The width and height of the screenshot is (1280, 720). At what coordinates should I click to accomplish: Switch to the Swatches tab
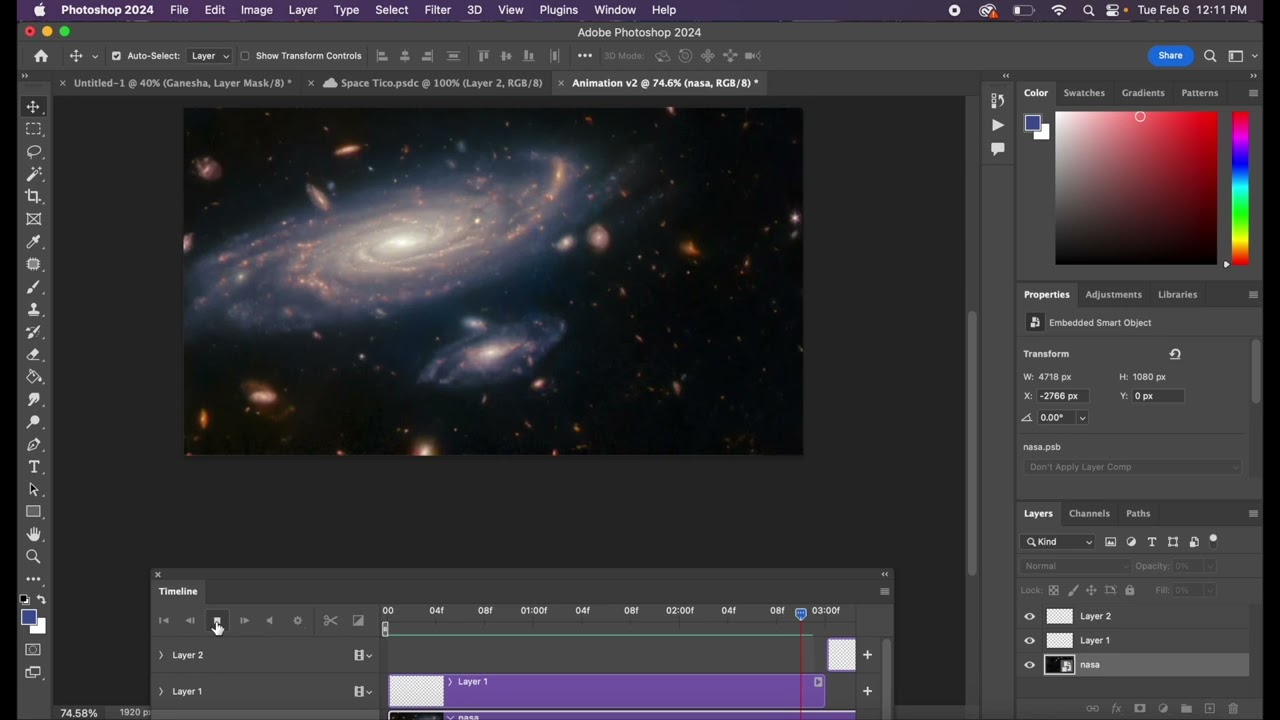coord(1084,93)
